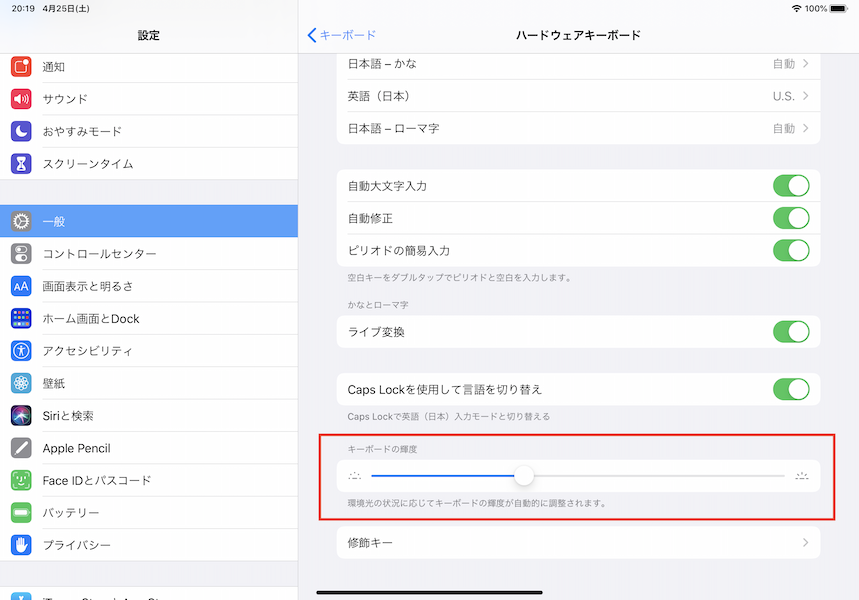Viewport: 859px width, 600px height.
Task: Open 日本語 – ローマ字 layout chevron
Action: pos(805,128)
